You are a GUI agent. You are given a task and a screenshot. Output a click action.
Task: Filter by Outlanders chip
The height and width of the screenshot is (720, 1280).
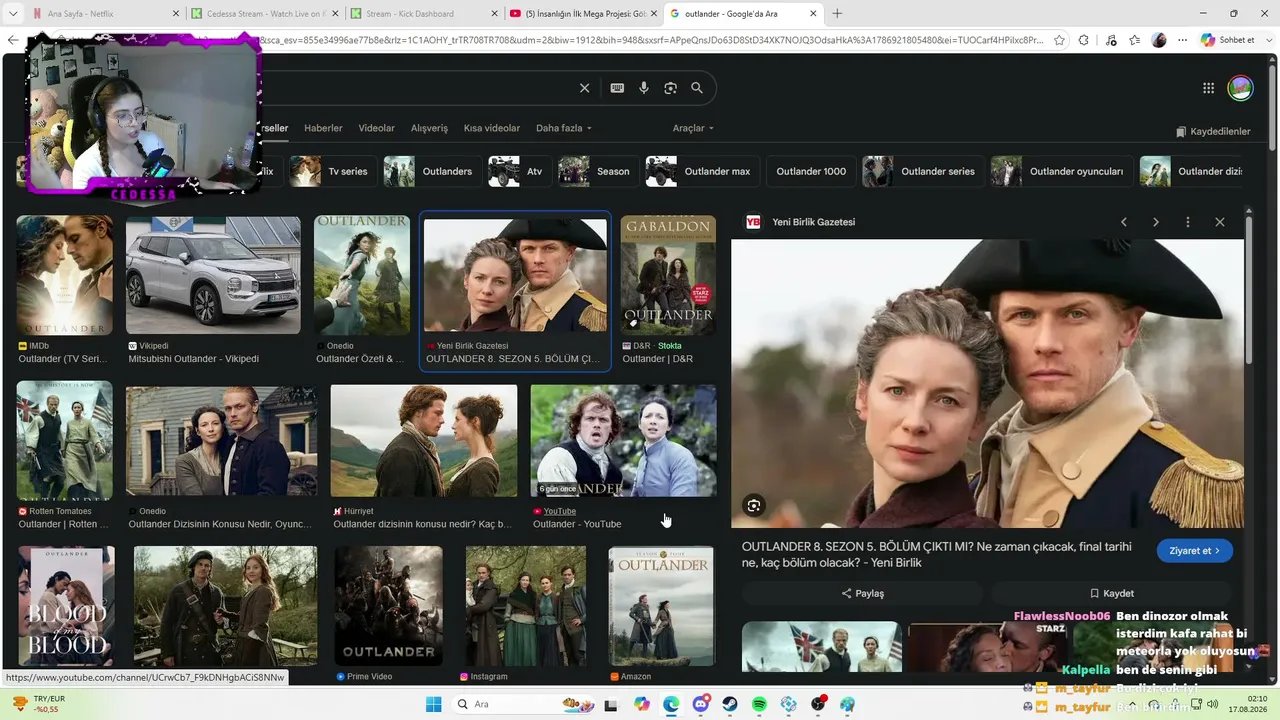tap(428, 171)
